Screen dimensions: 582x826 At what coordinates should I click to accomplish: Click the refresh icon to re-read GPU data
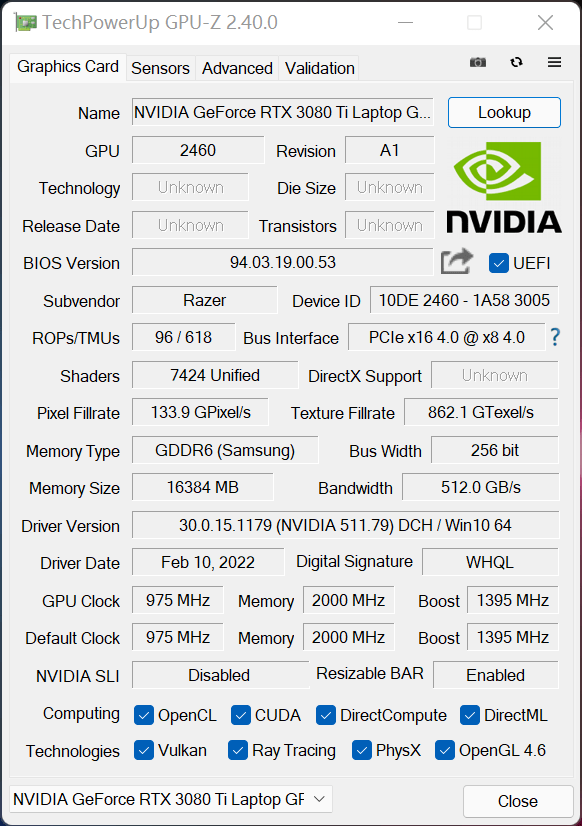point(516,62)
